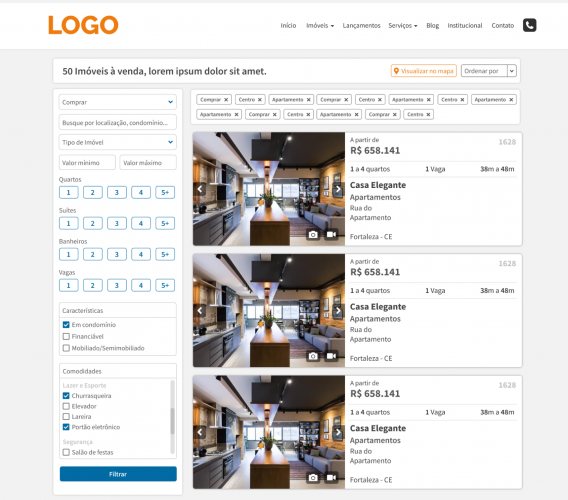Open video via camcorder icon on second listing
Viewport: 568px width, 500px height.
(x=331, y=356)
